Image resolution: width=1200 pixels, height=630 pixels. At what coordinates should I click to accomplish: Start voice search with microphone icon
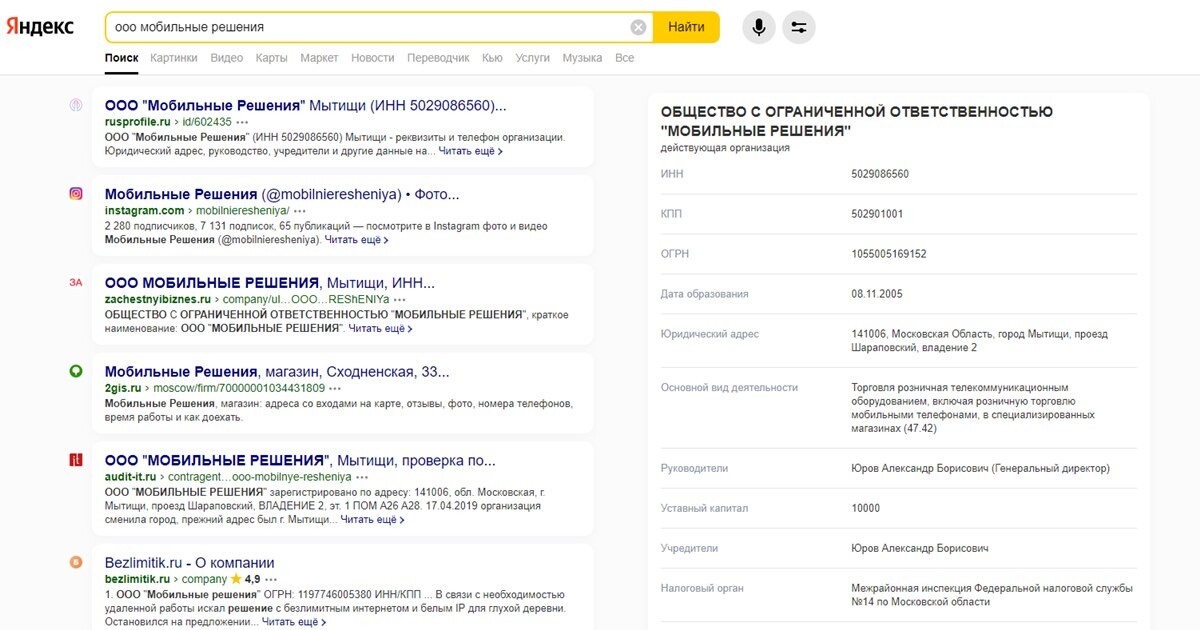click(759, 27)
